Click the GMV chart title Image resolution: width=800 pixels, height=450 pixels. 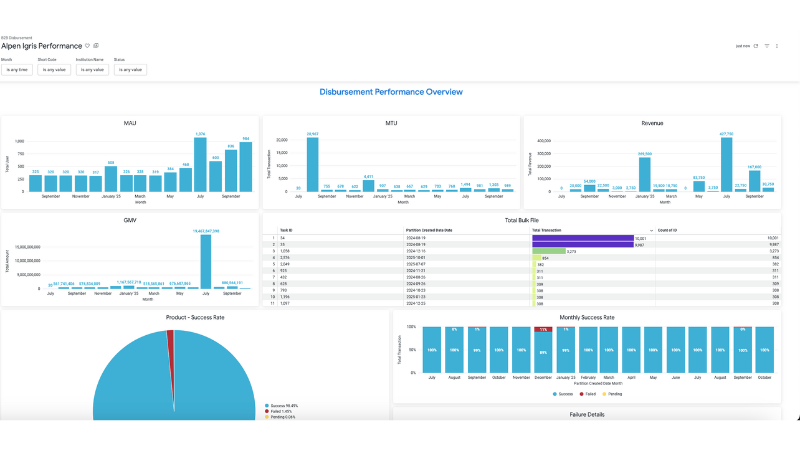coord(130,220)
